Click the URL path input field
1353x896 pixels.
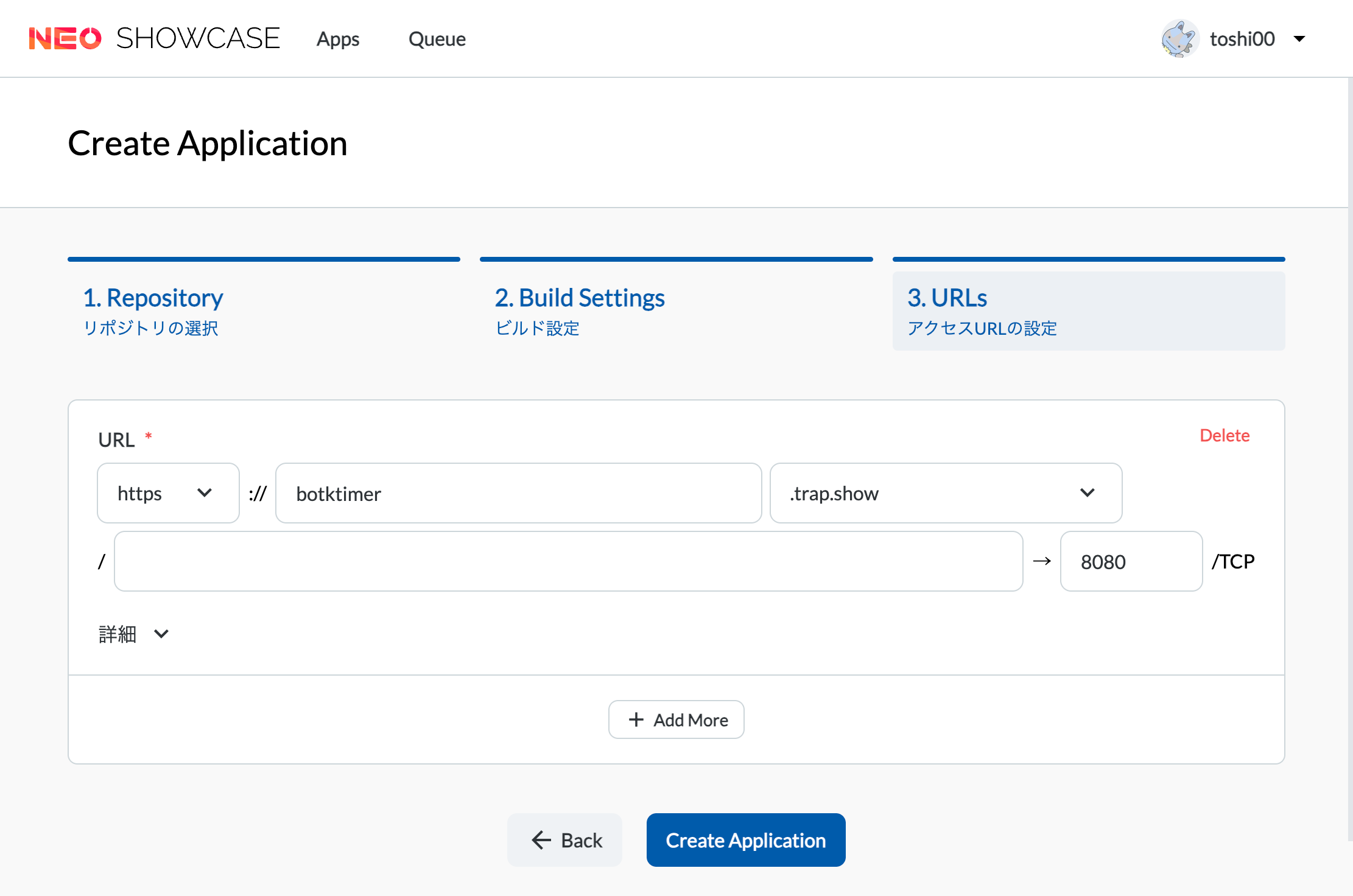click(x=568, y=561)
